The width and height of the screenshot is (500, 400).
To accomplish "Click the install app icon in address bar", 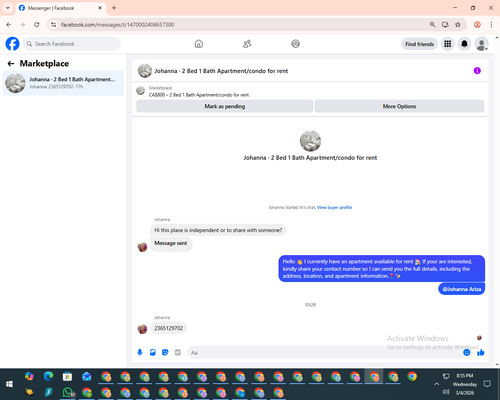I will (445, 25).
